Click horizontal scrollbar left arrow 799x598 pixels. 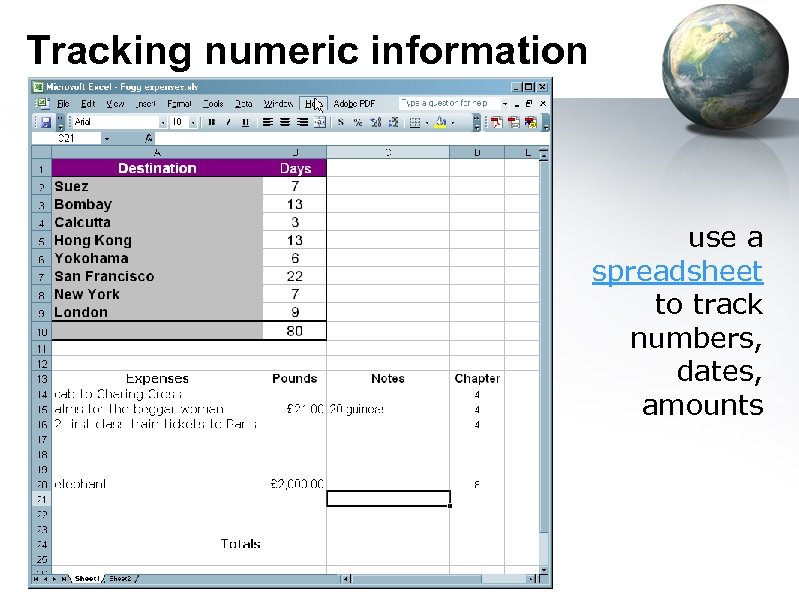(x=345, y=579)
